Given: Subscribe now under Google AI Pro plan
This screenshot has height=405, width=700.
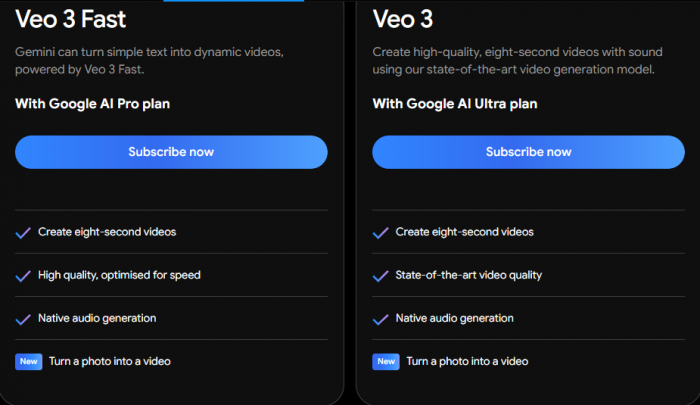Looking at the screenshot, I should pyautogui.click(x=171, y=152).
